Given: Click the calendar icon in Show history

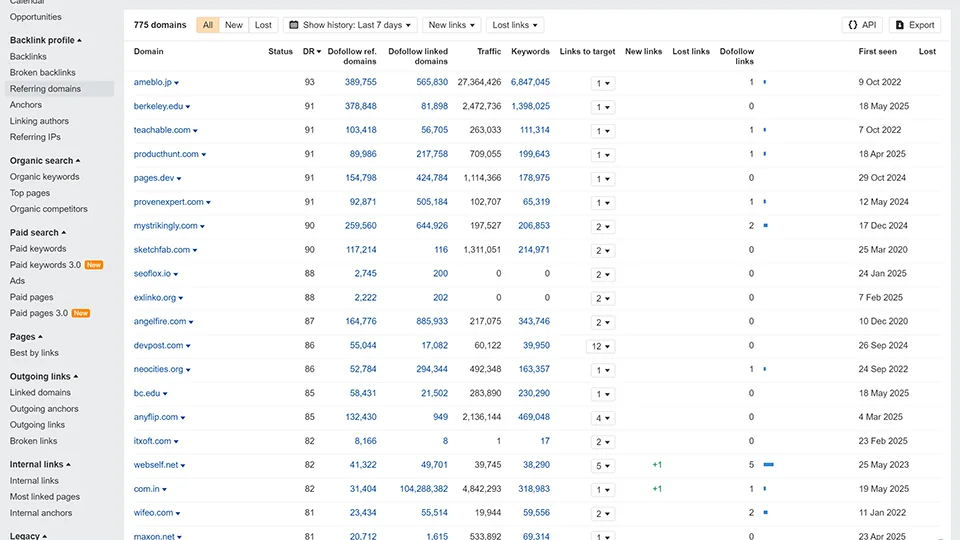Looking at the screenshot, I should 294,25.
